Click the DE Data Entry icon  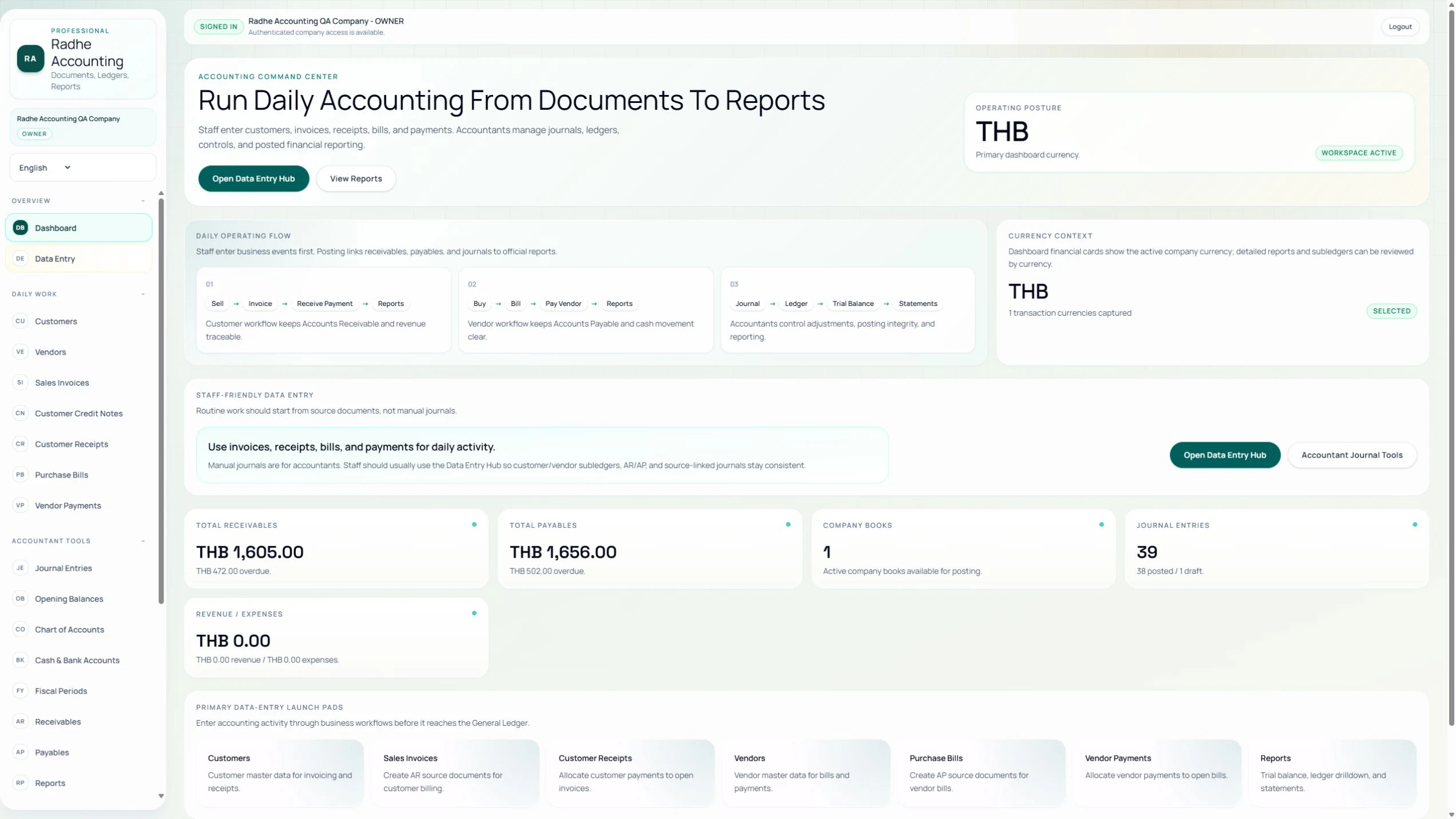20,259
